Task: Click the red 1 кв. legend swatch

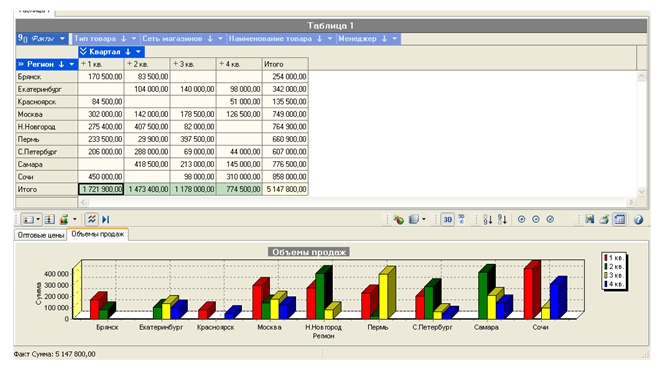Action: coord(606,258)
